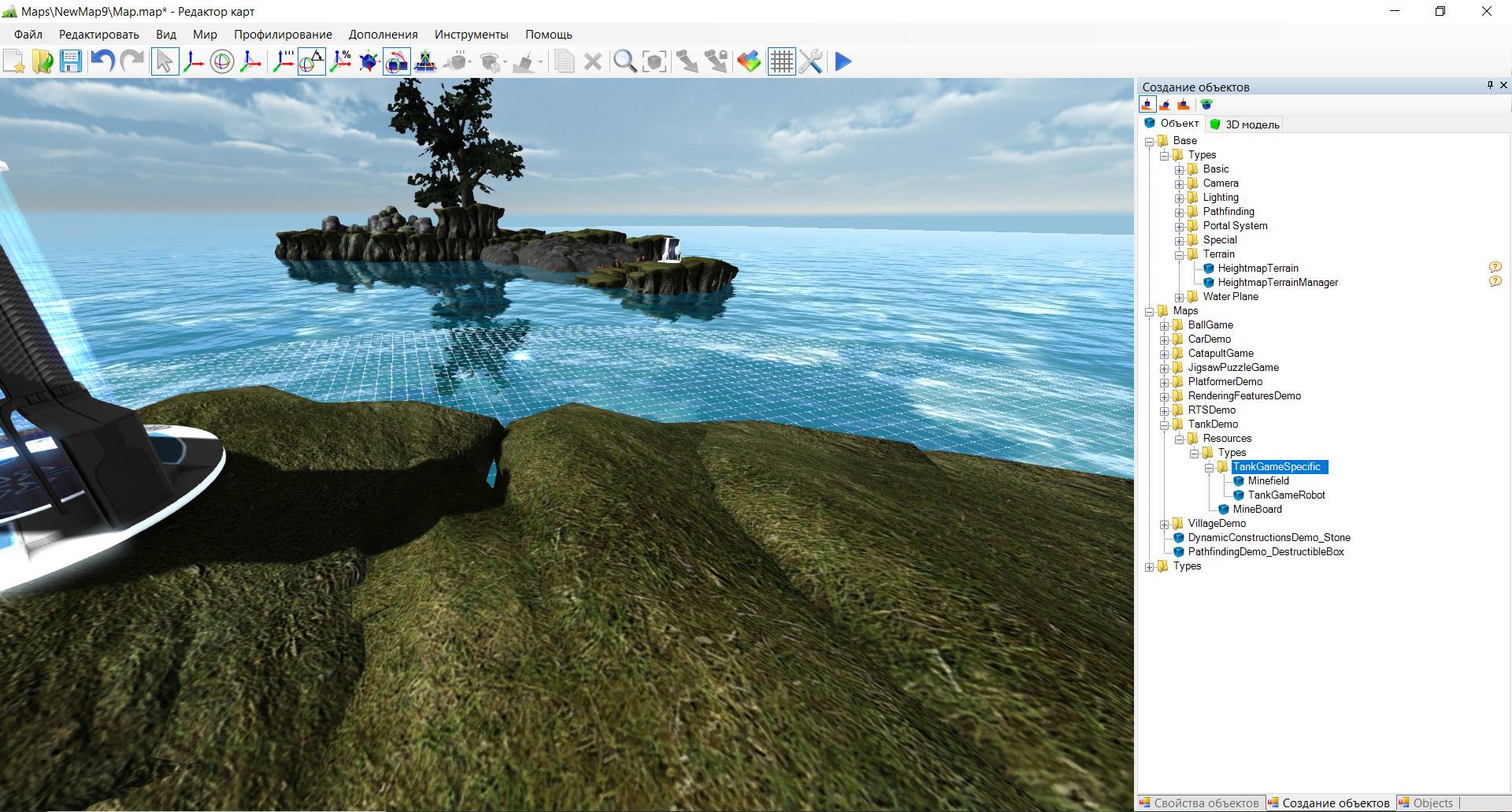Switch to the Объект tab
This screenshot has height=812, width=1512.
point(1171,123)
